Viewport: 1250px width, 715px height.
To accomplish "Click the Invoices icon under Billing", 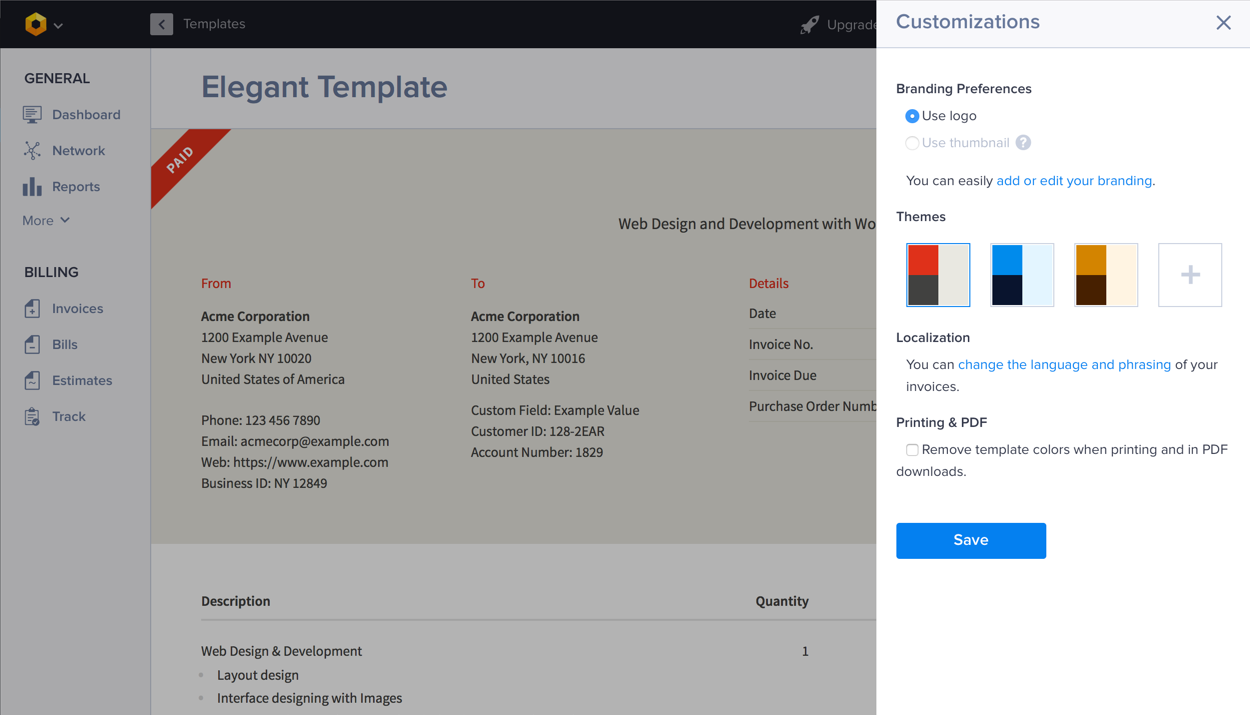I will pos(32,309).
